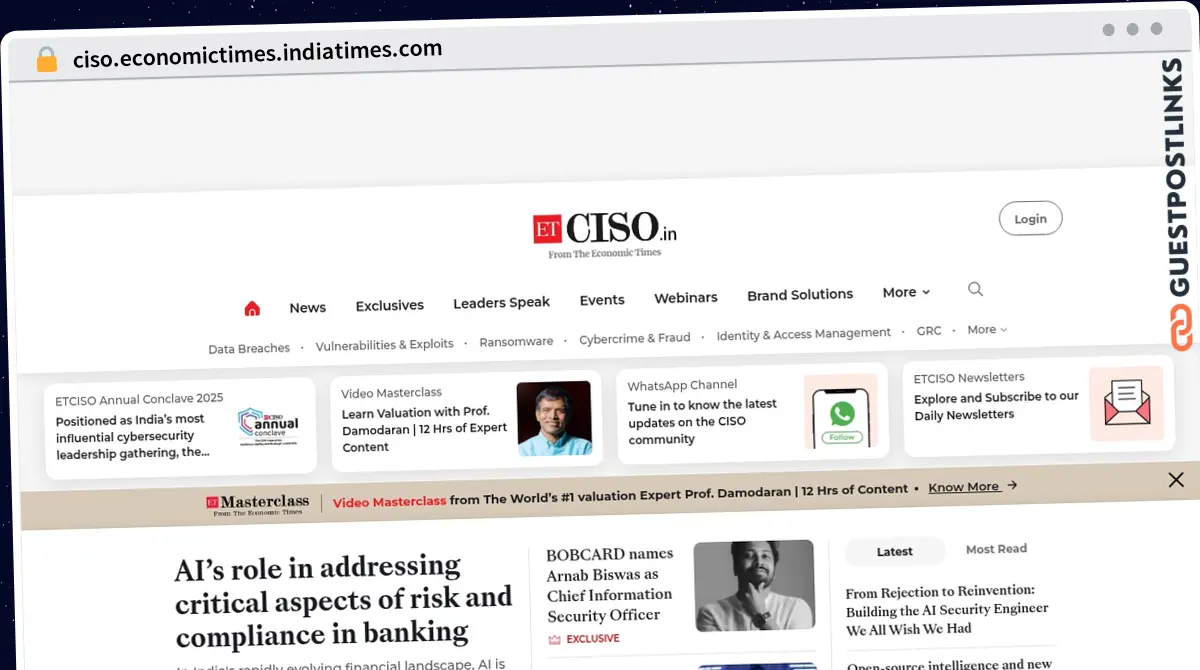1200x670 pixels.
Task: Expand the More menu in main navigation
Action: pyautogui.click(x=906, y=292)
